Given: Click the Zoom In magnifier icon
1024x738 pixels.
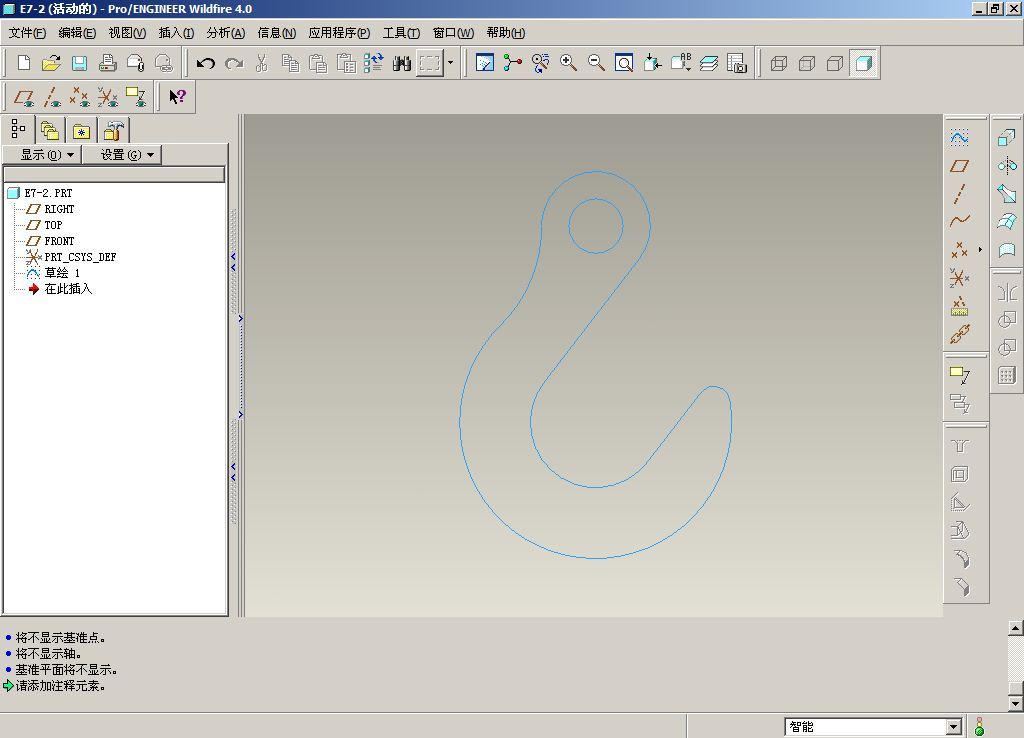Looking at the screenshot, I should (568, 63).
